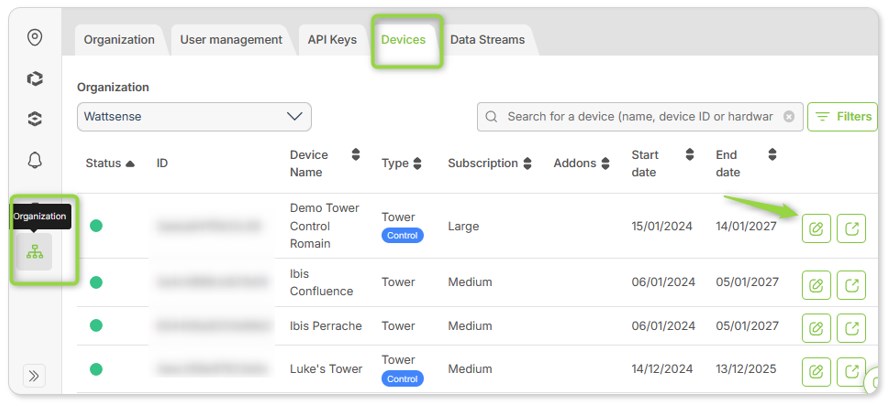
Task: Click the 14/12/2024 start date cell
Action: 662,369
